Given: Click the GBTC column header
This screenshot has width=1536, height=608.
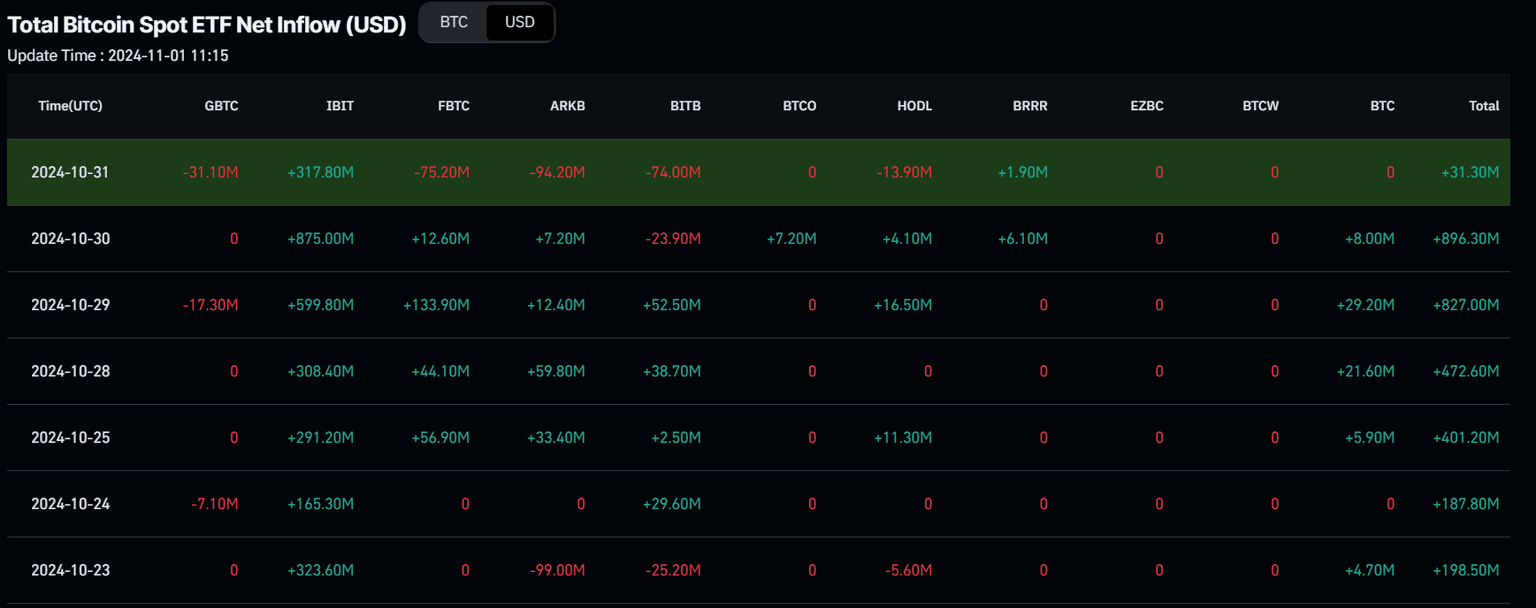Looking at the screenshot, I should coord(221,106).
